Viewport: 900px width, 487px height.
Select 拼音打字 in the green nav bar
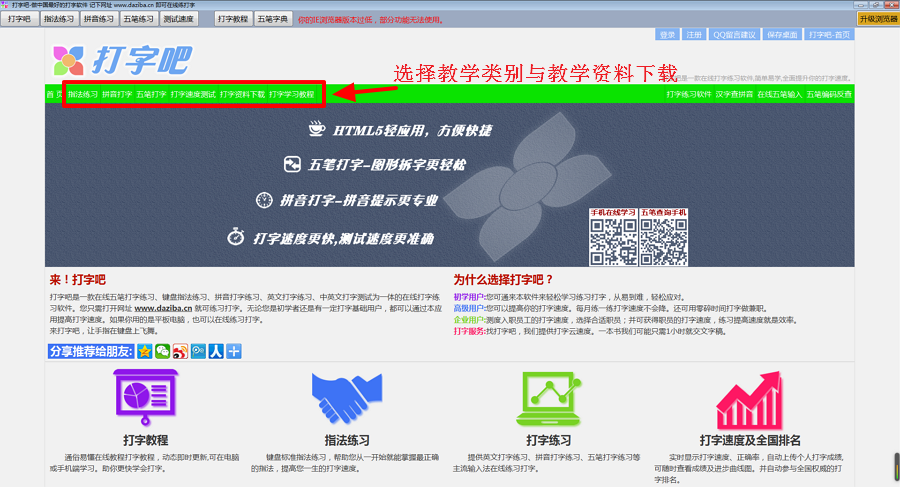click(117, 94)
